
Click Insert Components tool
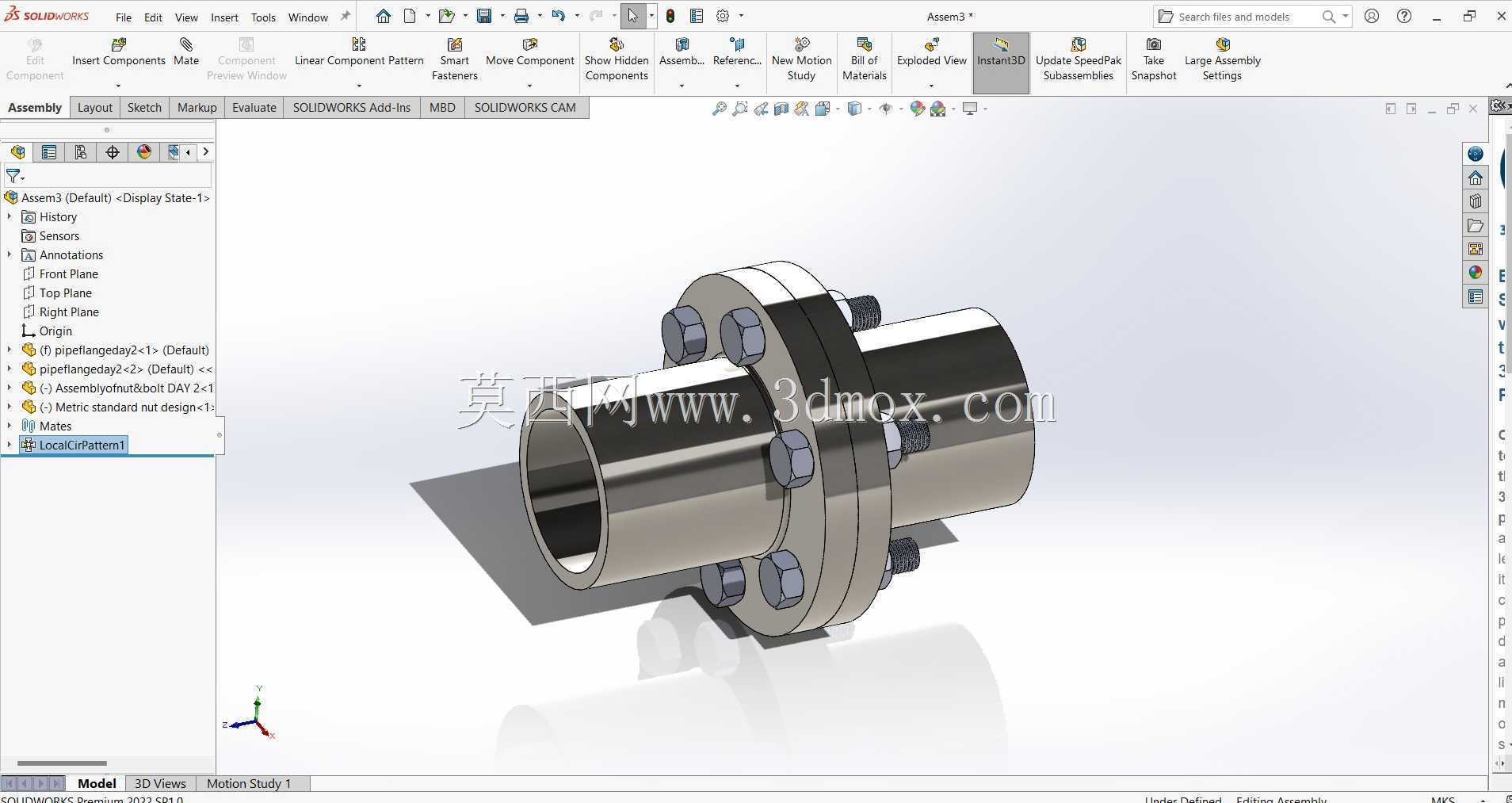click(119, 52)
